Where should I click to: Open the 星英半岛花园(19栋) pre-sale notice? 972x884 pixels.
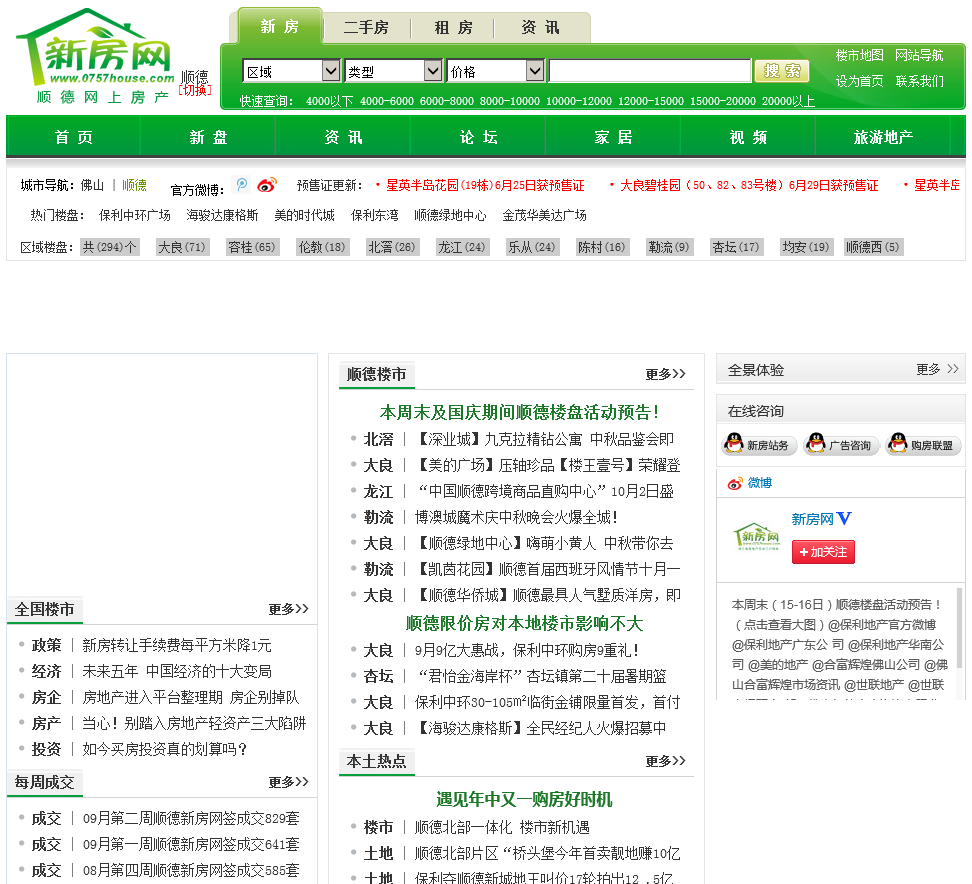(485, 185)
